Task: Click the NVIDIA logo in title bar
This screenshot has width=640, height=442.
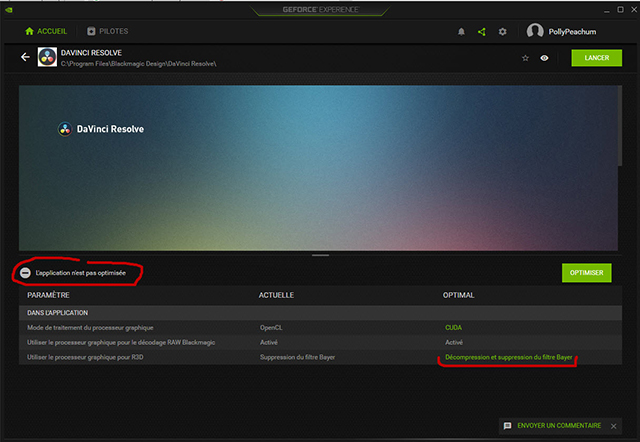Action: pyautogui.click(x=9, y=10)
